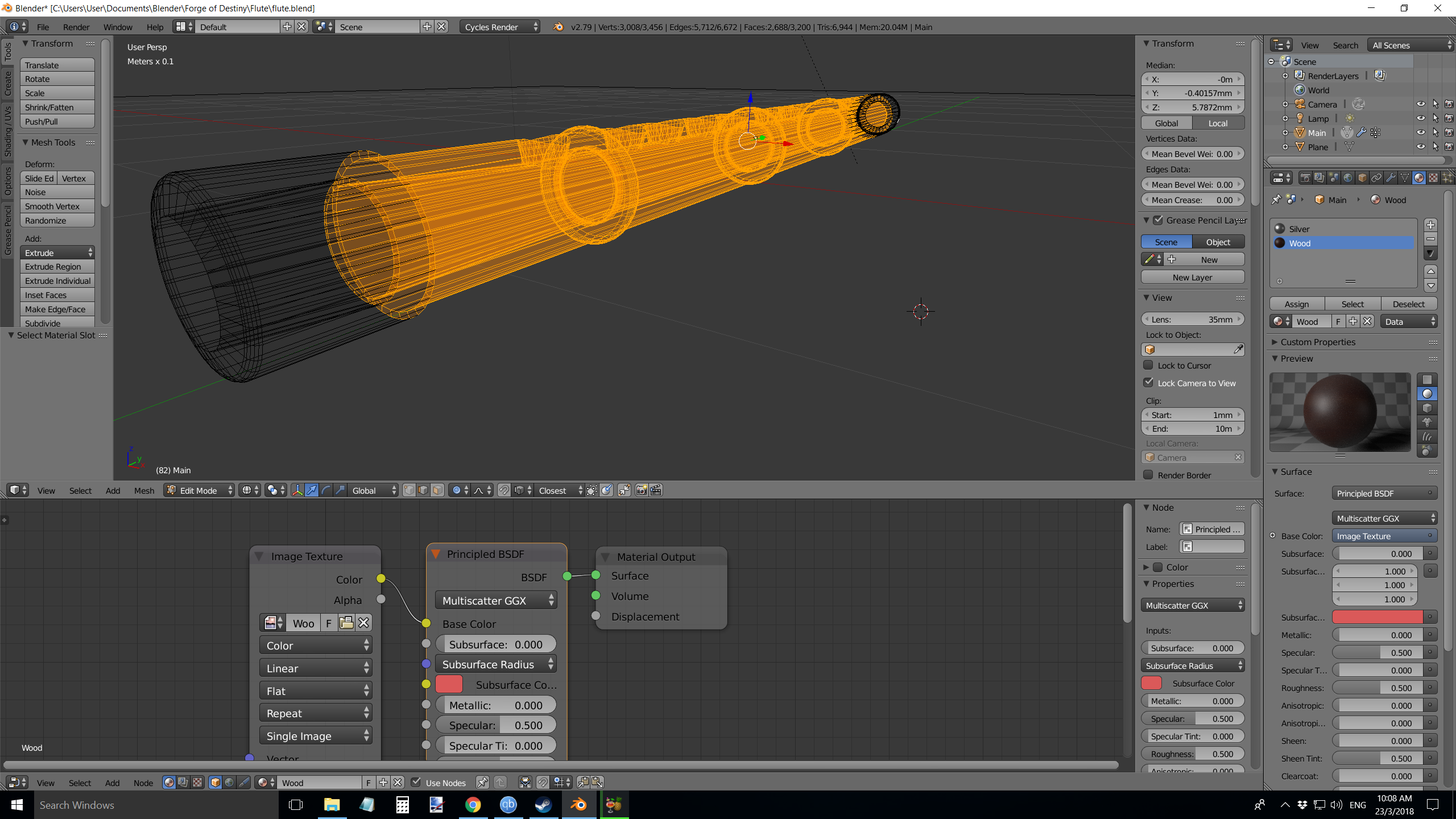This screenshot has height=819, width=1456.
Task: Expand the Custom Properties panel
Action: [x=1276, y=341]
